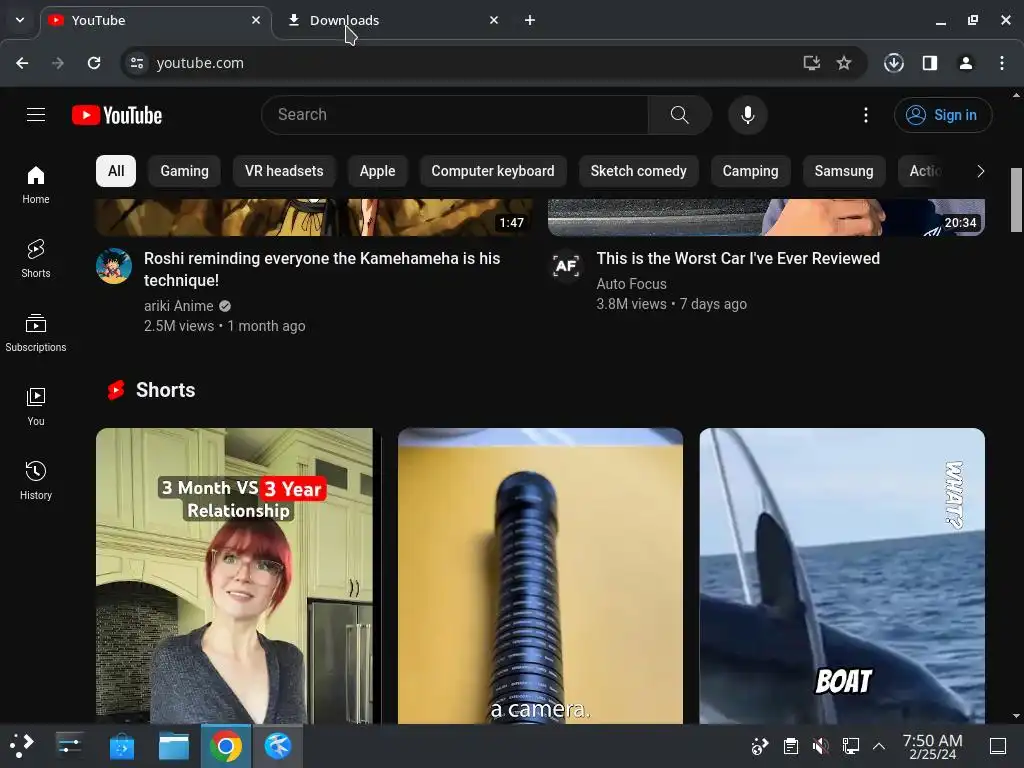Open Auto Focus channel name link

click(x=632, y=284)
